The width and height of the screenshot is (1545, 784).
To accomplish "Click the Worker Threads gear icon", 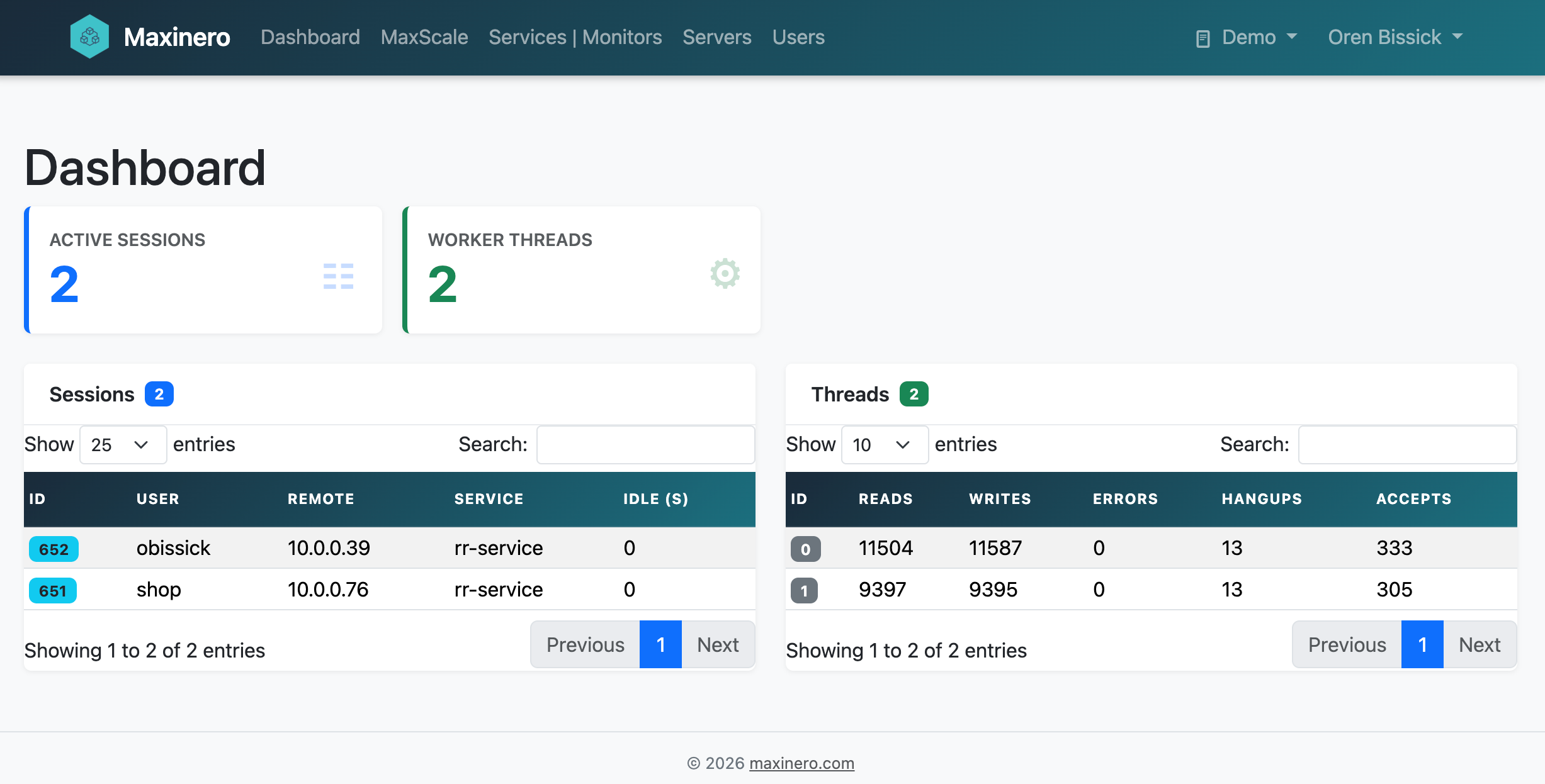I will coord(725,274).
